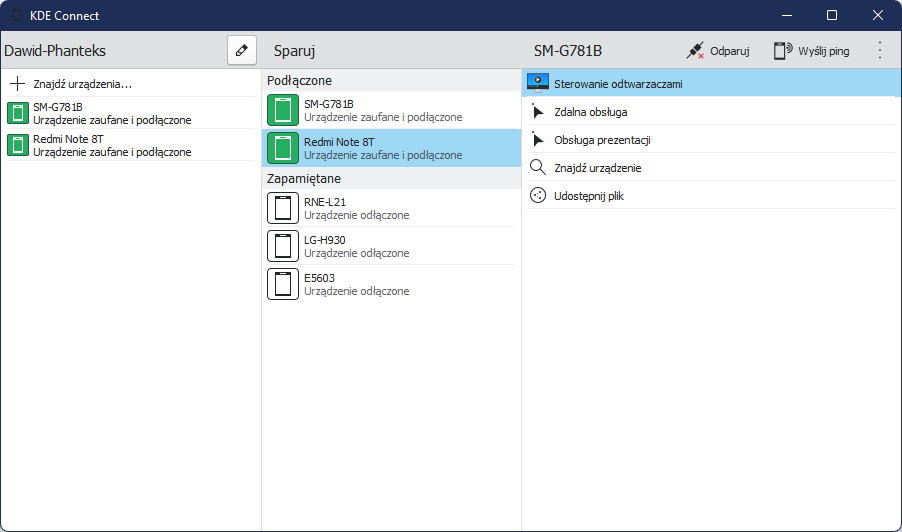Select RNE-L21 remembered device name

325,202
